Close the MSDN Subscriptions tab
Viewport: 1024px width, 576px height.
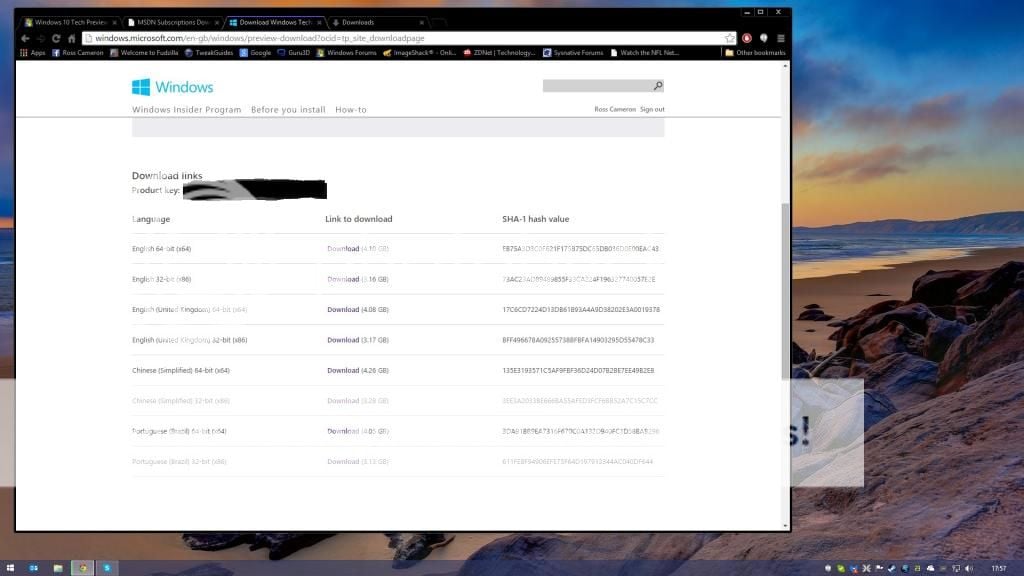click(217, 22)
